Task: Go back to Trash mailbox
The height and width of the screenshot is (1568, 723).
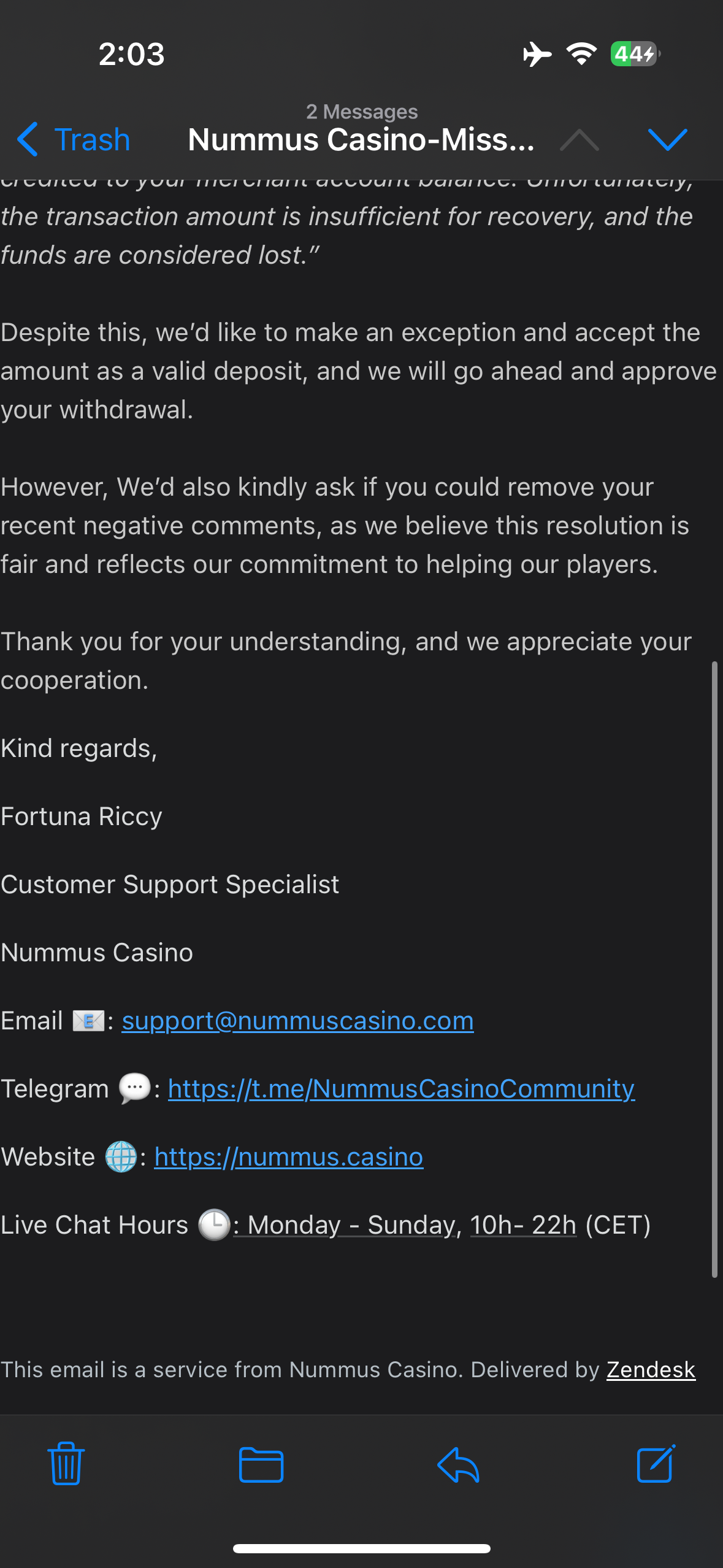Action: 74,139
